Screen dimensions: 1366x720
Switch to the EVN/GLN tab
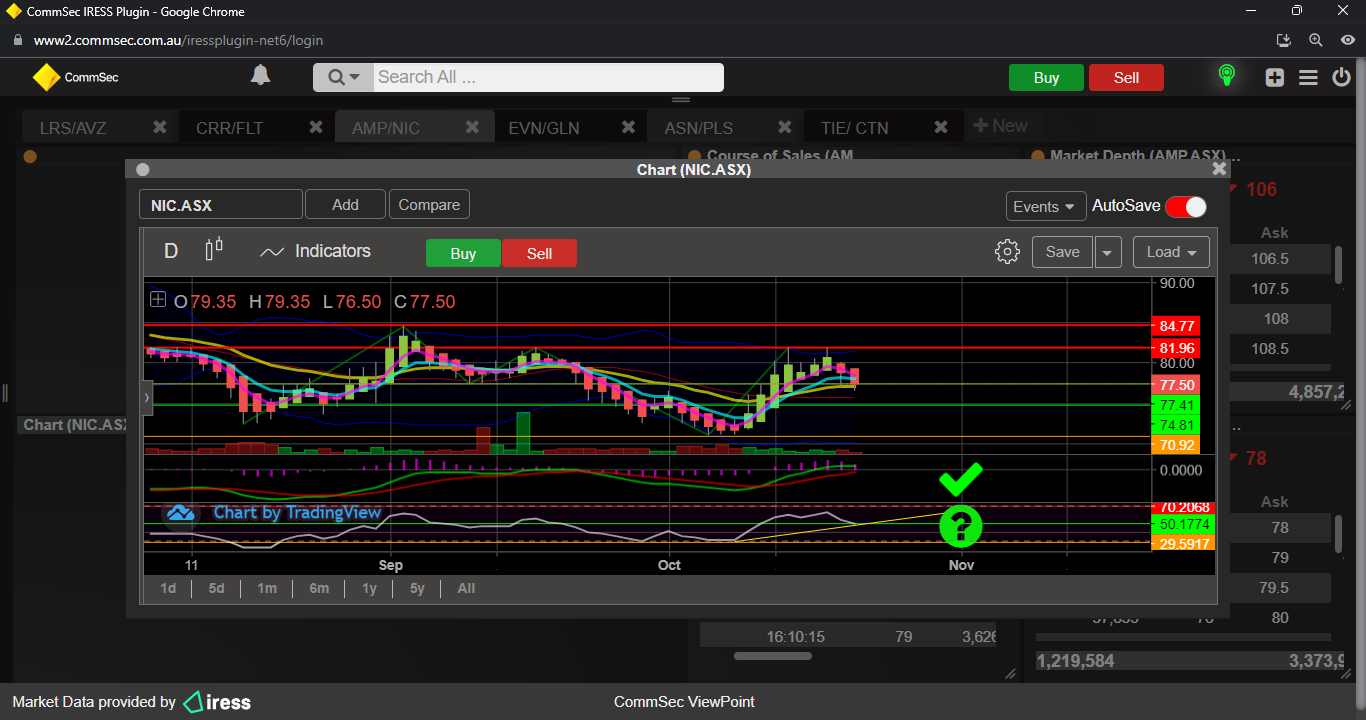click(x=543, y=127)
